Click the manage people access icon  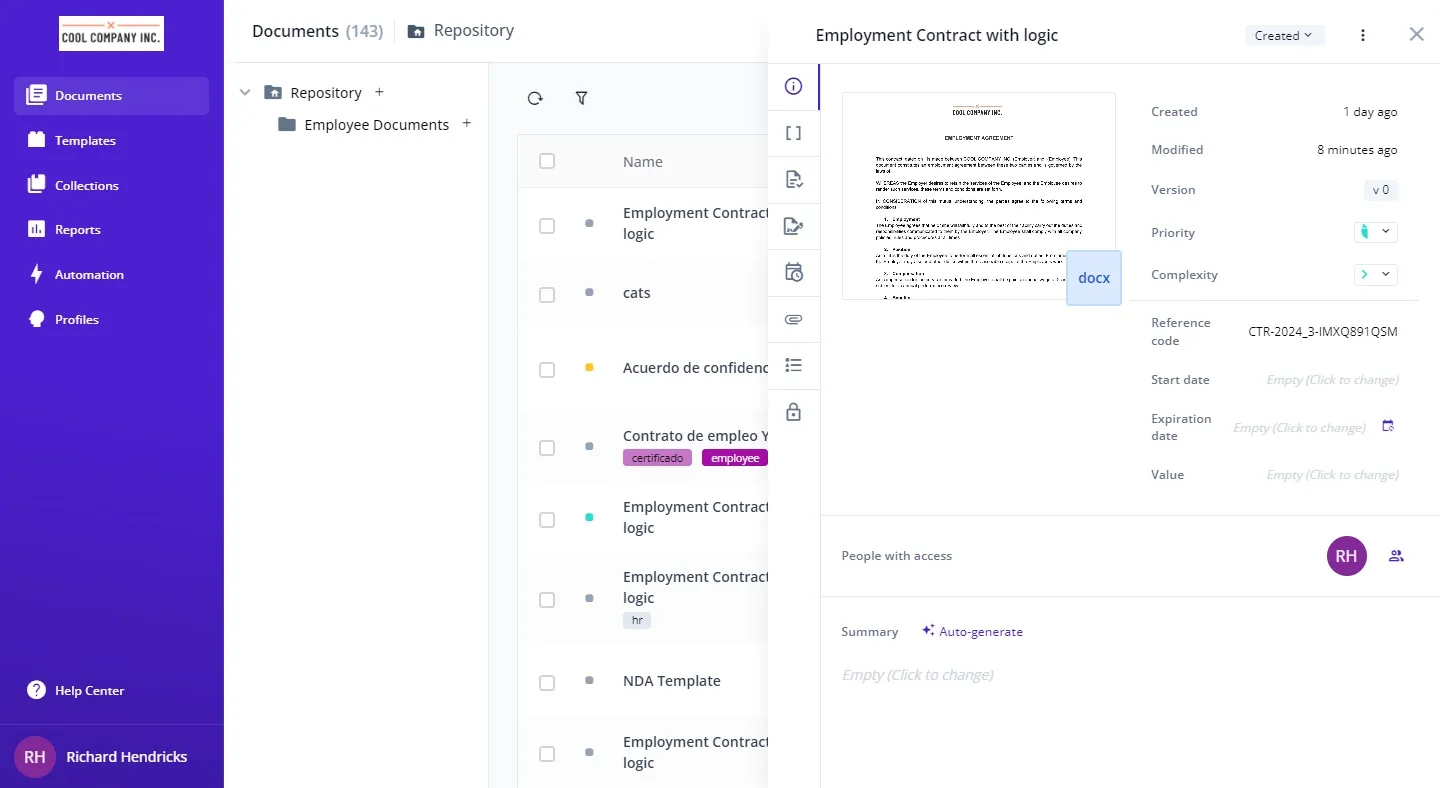click(x=1396, y=556)
